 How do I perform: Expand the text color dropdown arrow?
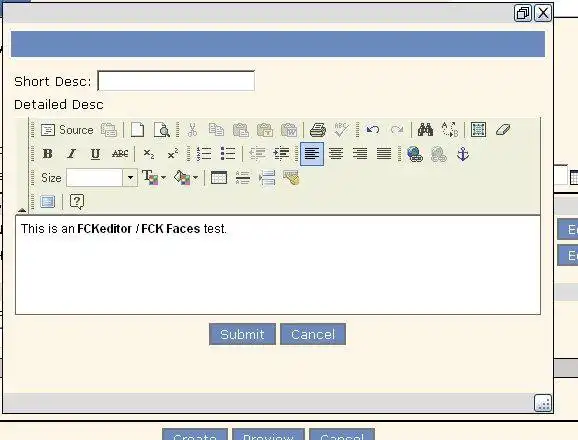point(163,178)
